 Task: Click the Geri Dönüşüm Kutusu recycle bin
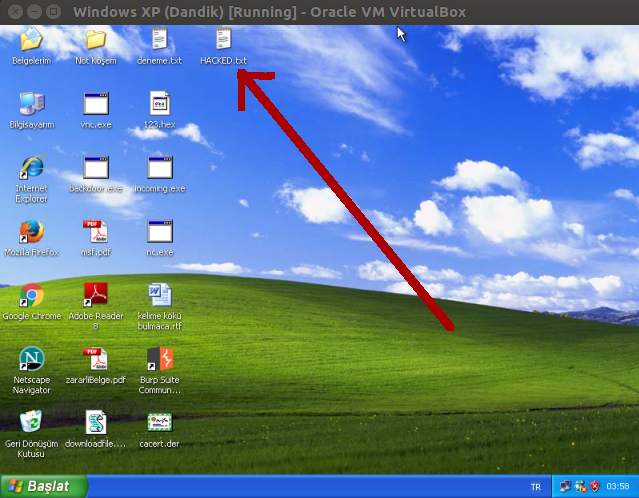click(x=31, y=422)
